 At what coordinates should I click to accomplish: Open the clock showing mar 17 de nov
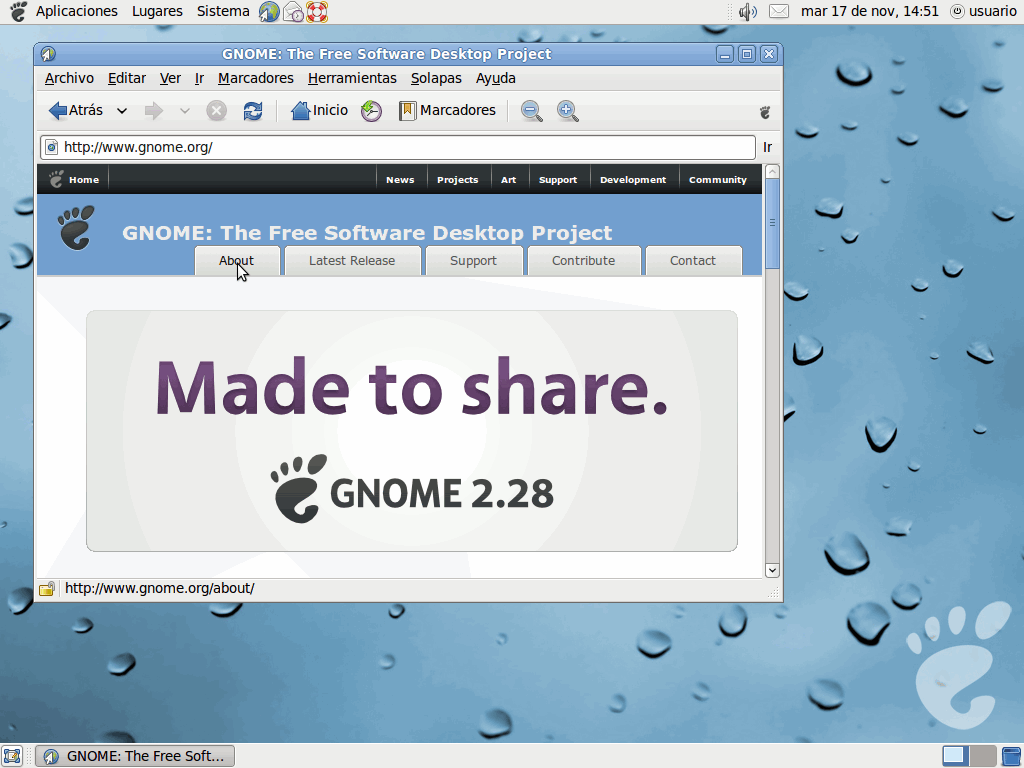tap(869, 11)
